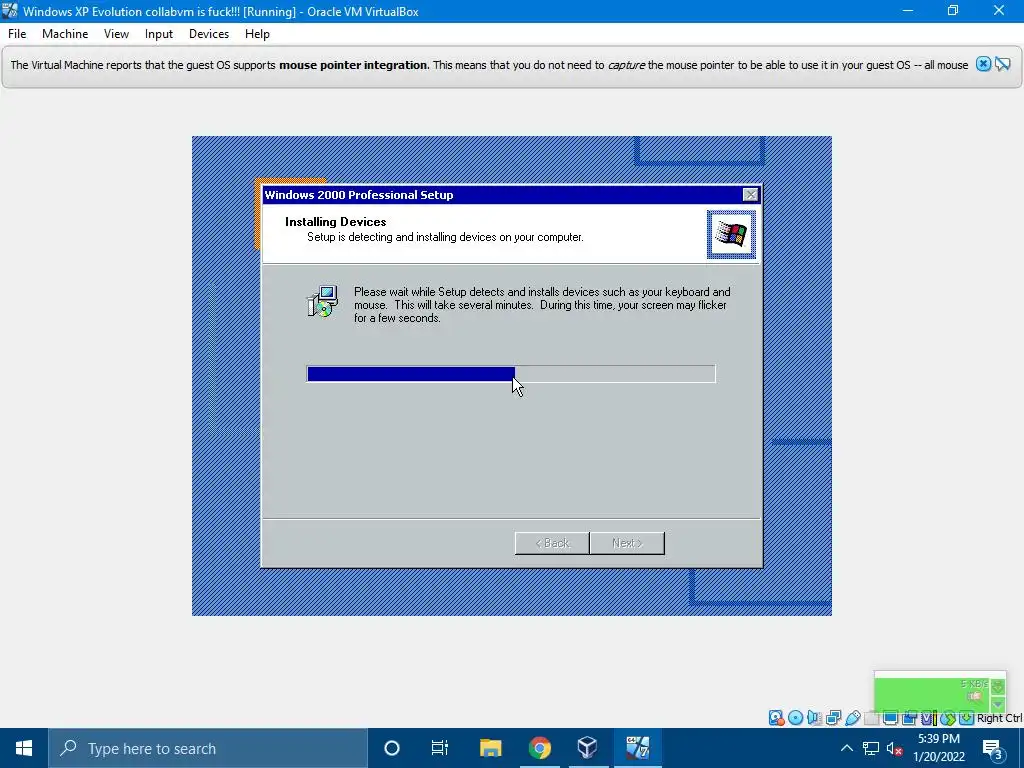Open Cortana from the taskbar
The height and width of the screenshot is (768, 1024).
[392, 748]
